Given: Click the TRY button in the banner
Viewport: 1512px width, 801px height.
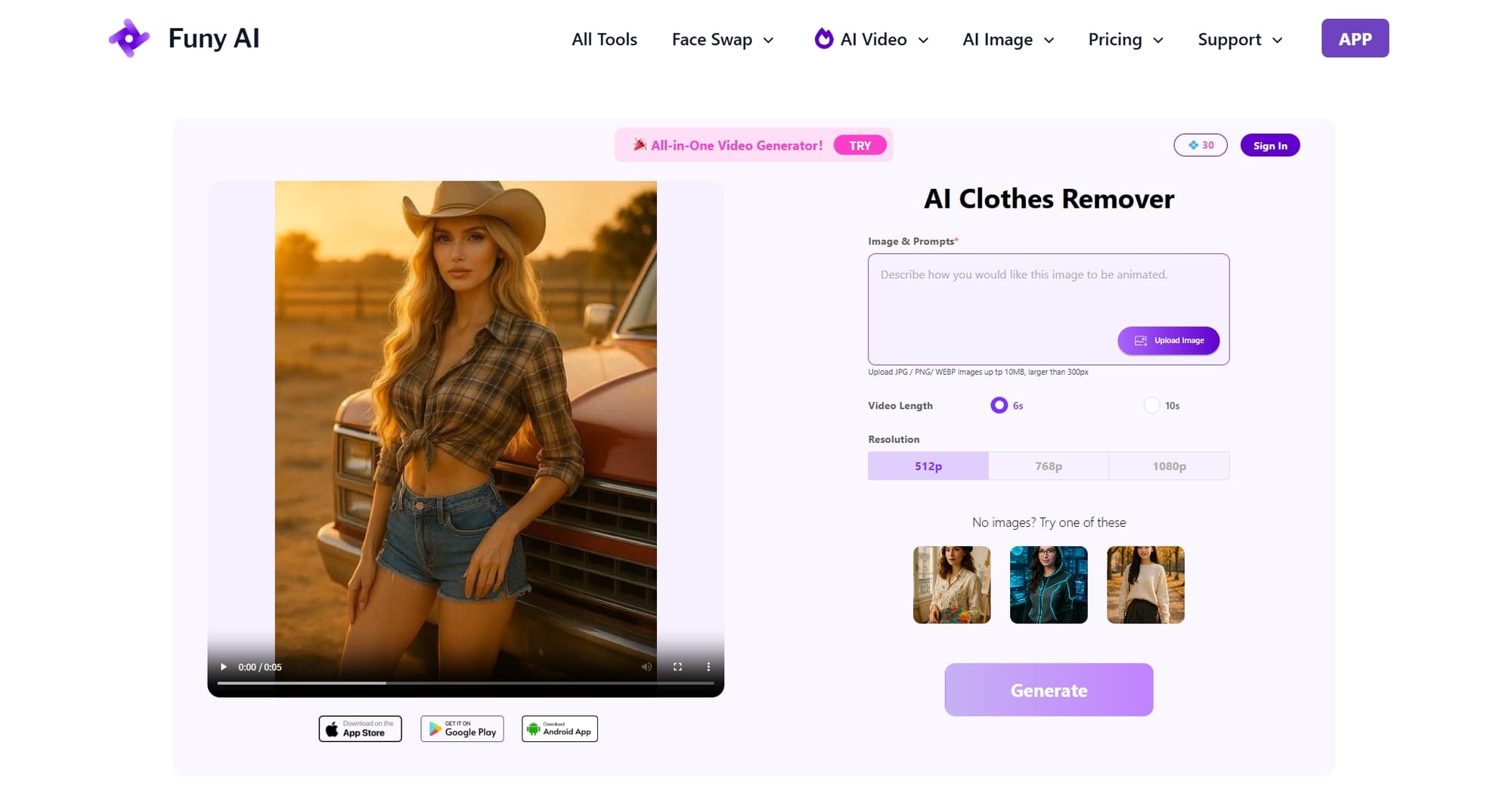Looking at the screenshot, I should pos(860,145).
